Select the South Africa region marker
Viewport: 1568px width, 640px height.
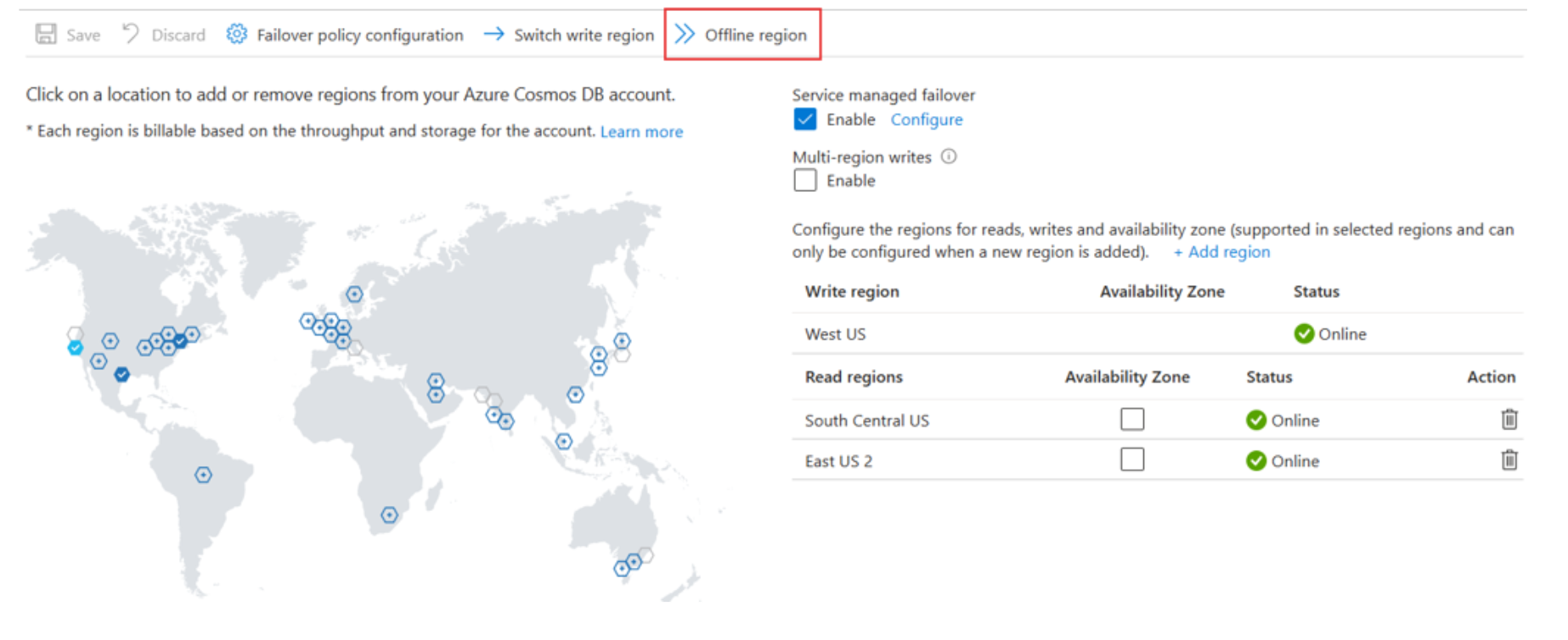pyautogui.click(x=389, y=514)
